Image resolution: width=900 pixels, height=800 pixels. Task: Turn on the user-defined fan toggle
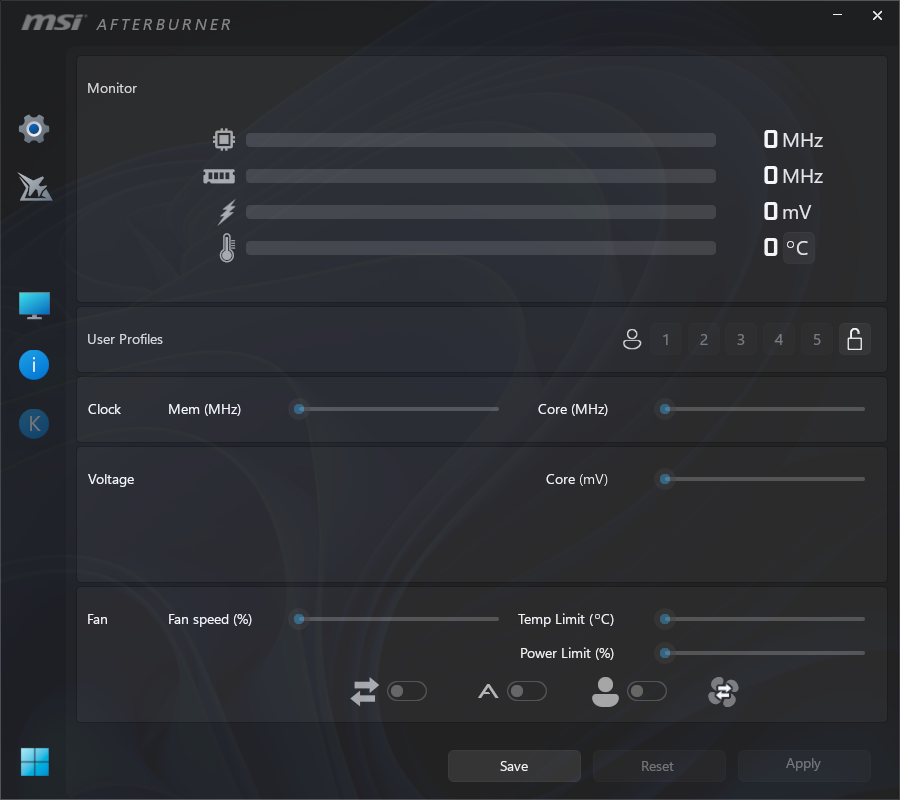click(x=647, y=691)
